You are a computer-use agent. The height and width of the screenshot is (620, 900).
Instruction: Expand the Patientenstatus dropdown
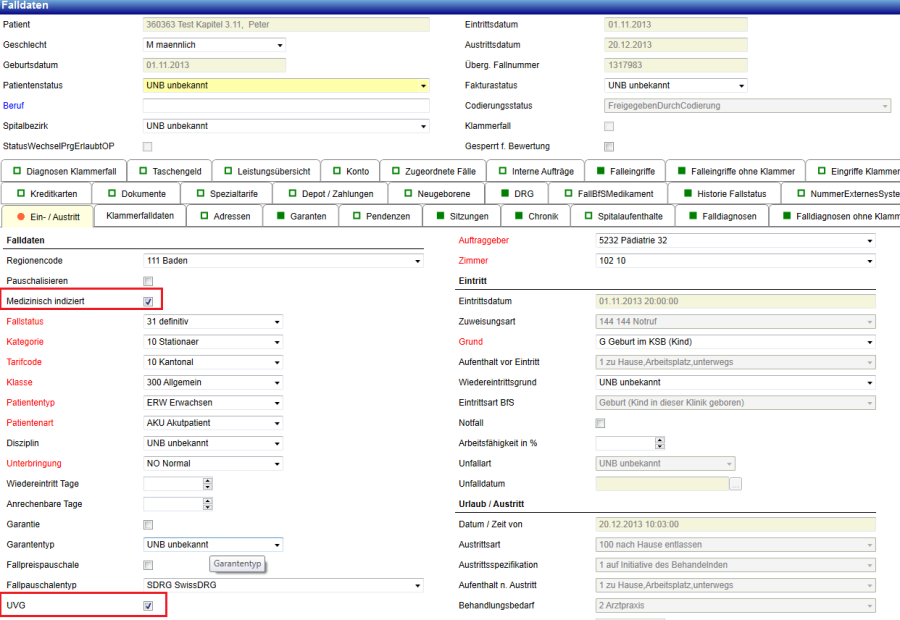pos(286,86)
